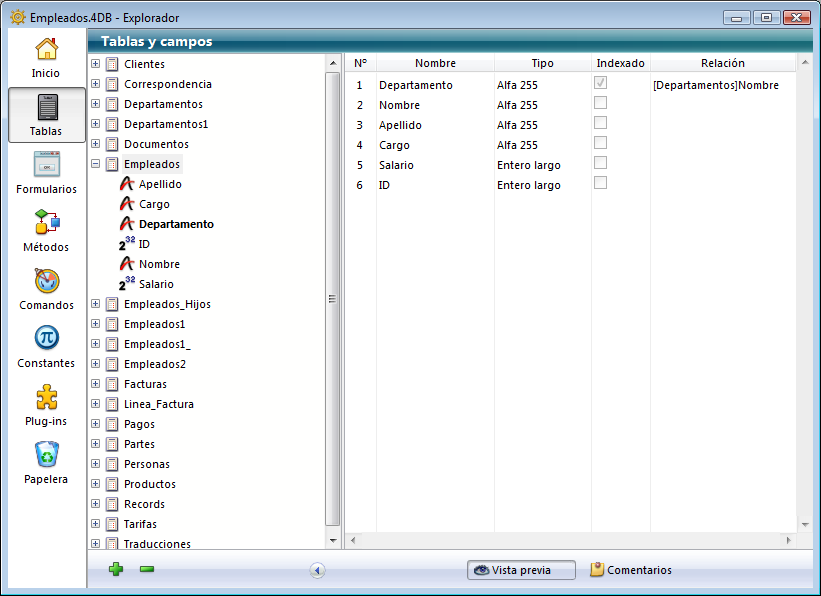Select the Departamento field in tree

click(x=176, y=224)
